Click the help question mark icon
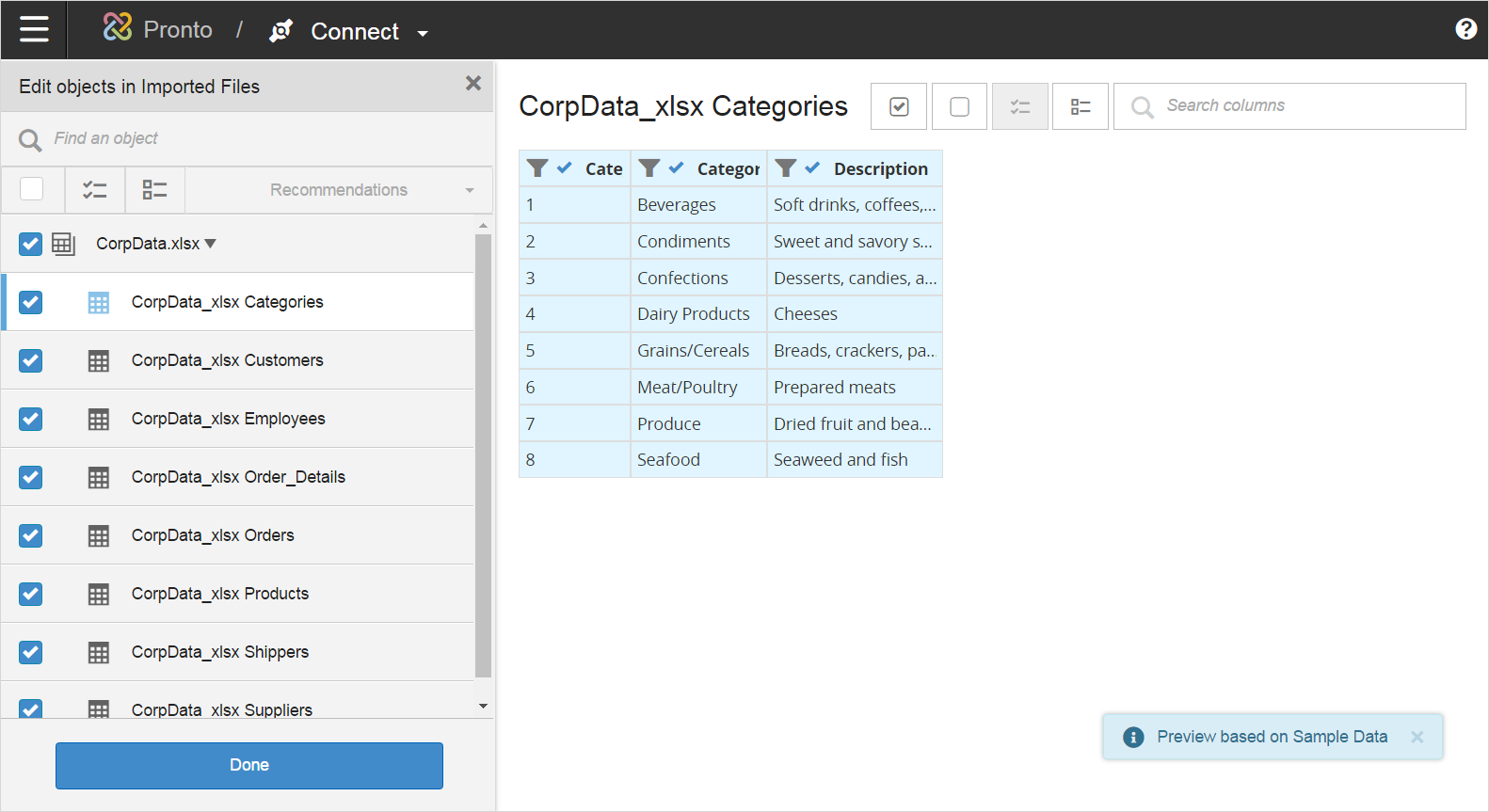This screenshot has height=812, width=1489. pyautogui.click(x=1465, y=29)
